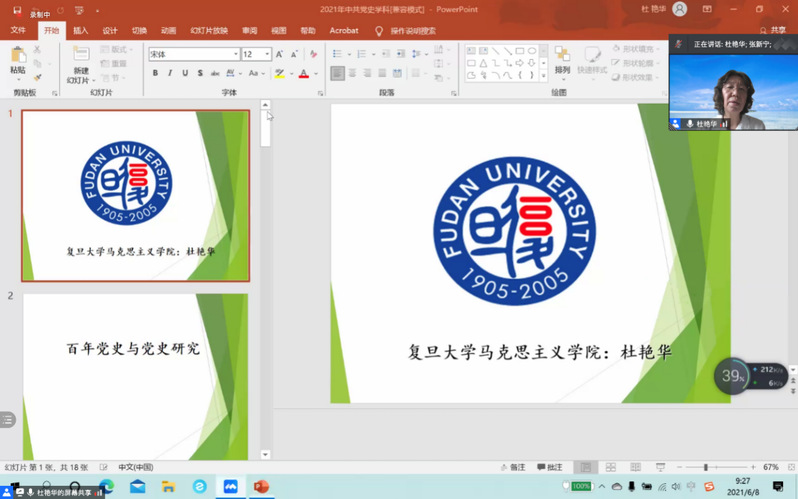Open the font name dropdown (宋体)
The width and height of the screenshot is (798, 499).
pyautogui.click(x=236, y=54)
